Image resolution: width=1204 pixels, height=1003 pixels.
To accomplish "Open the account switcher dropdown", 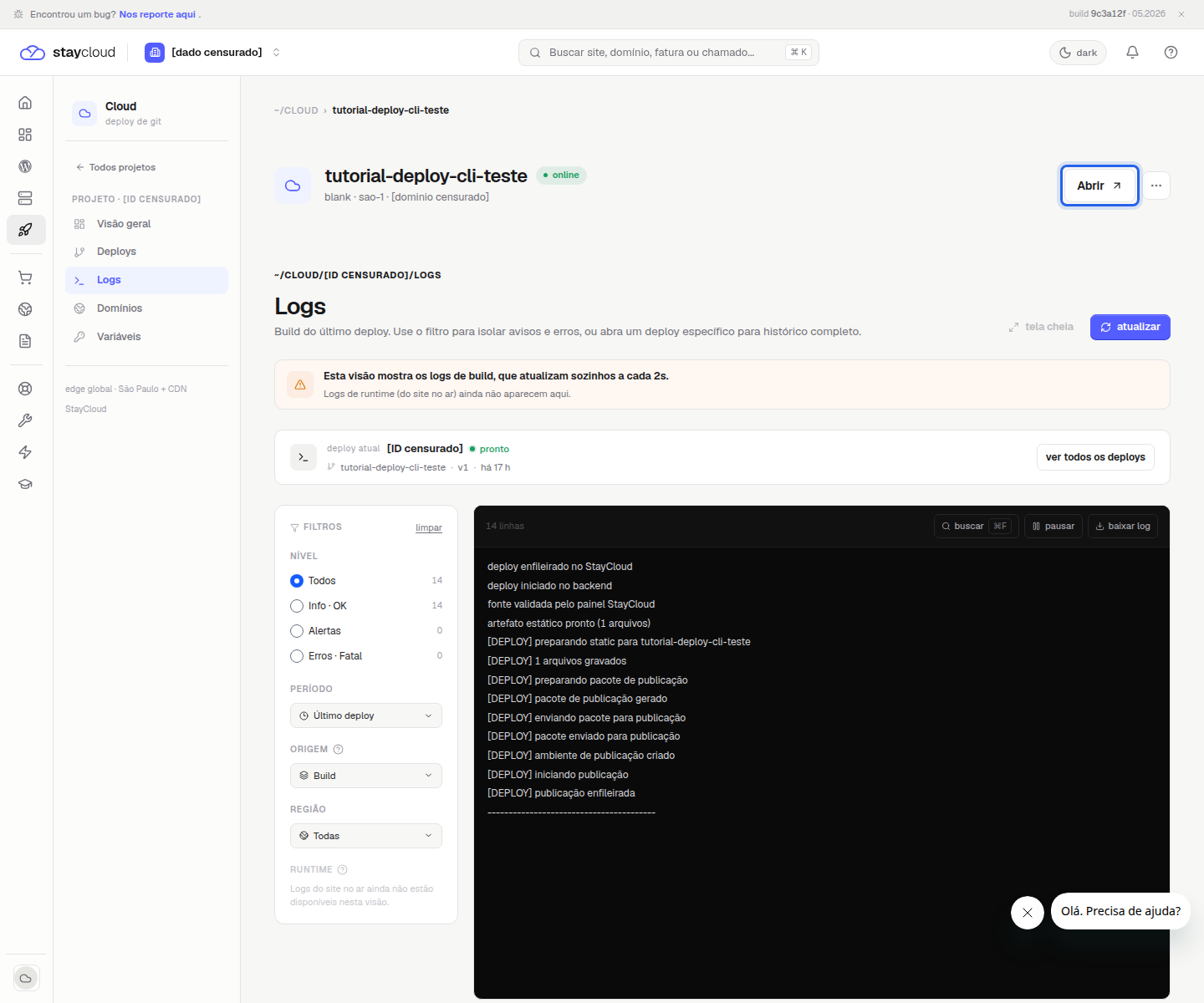I will (x=212, y=53).
